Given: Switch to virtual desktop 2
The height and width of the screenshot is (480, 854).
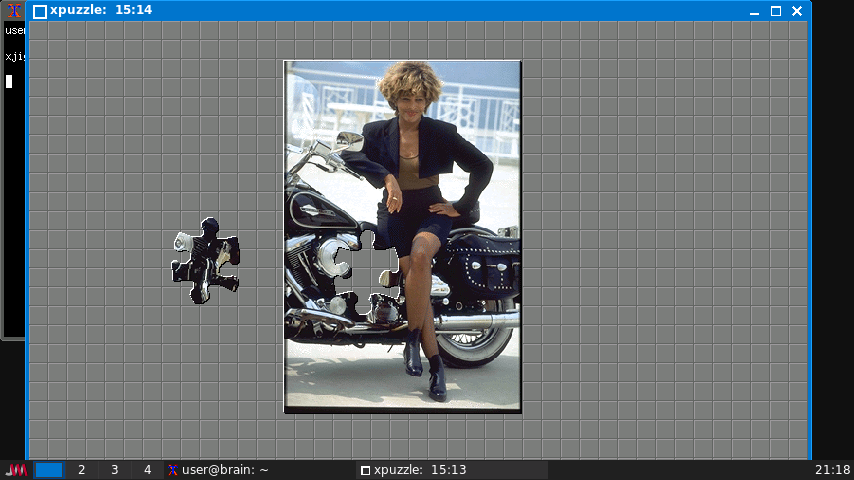Looking at the screenshot, I should pos(81,470).
